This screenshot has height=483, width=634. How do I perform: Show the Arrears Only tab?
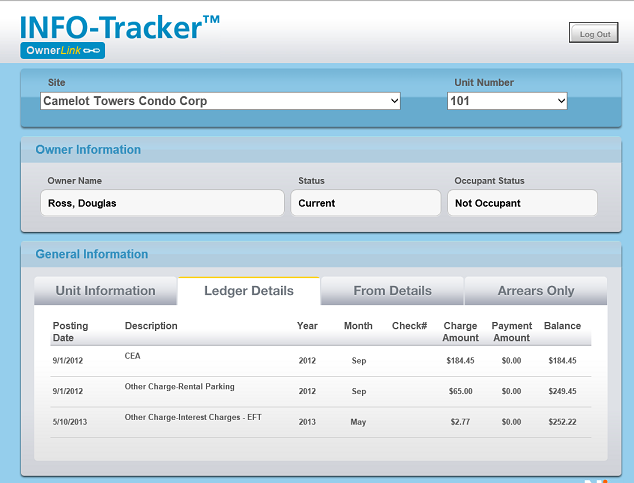click(x=536, y=291)
